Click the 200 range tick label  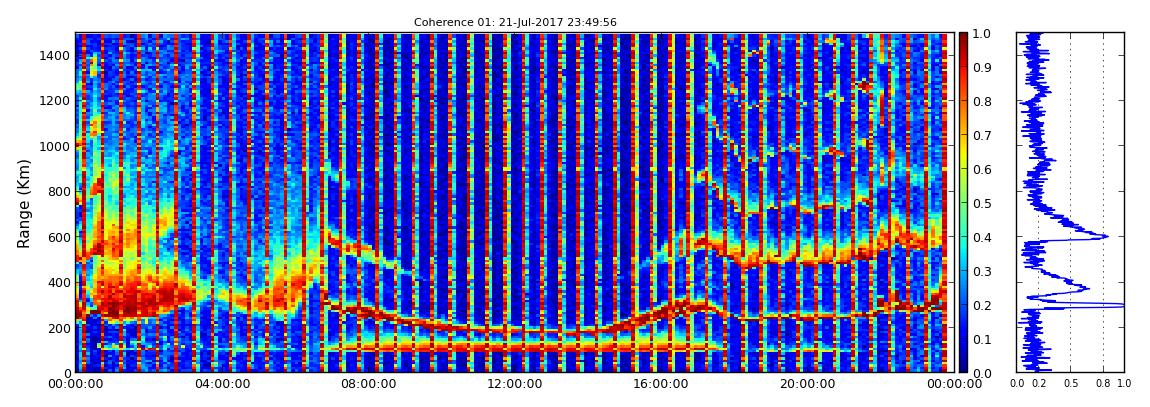click(59, 328)
